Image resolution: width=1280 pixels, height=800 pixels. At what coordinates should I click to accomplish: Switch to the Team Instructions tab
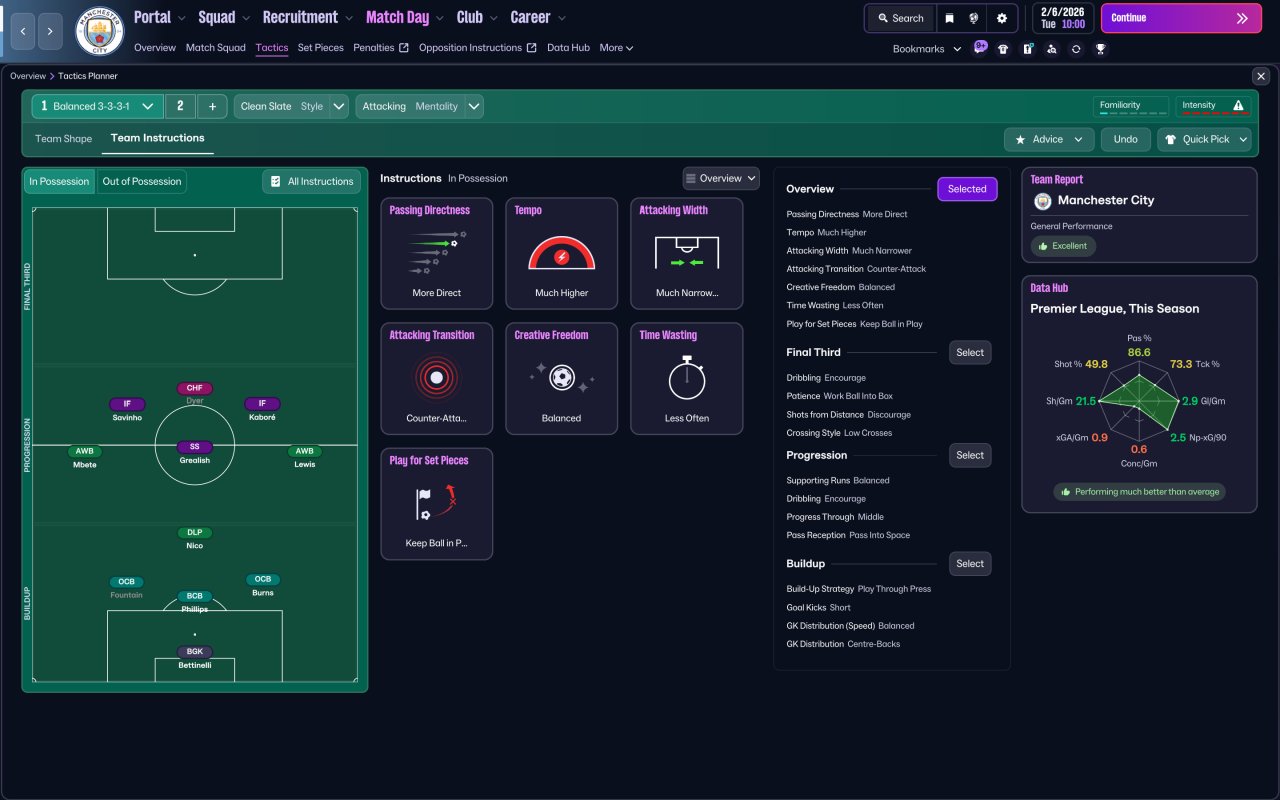(x=157, y=138)
